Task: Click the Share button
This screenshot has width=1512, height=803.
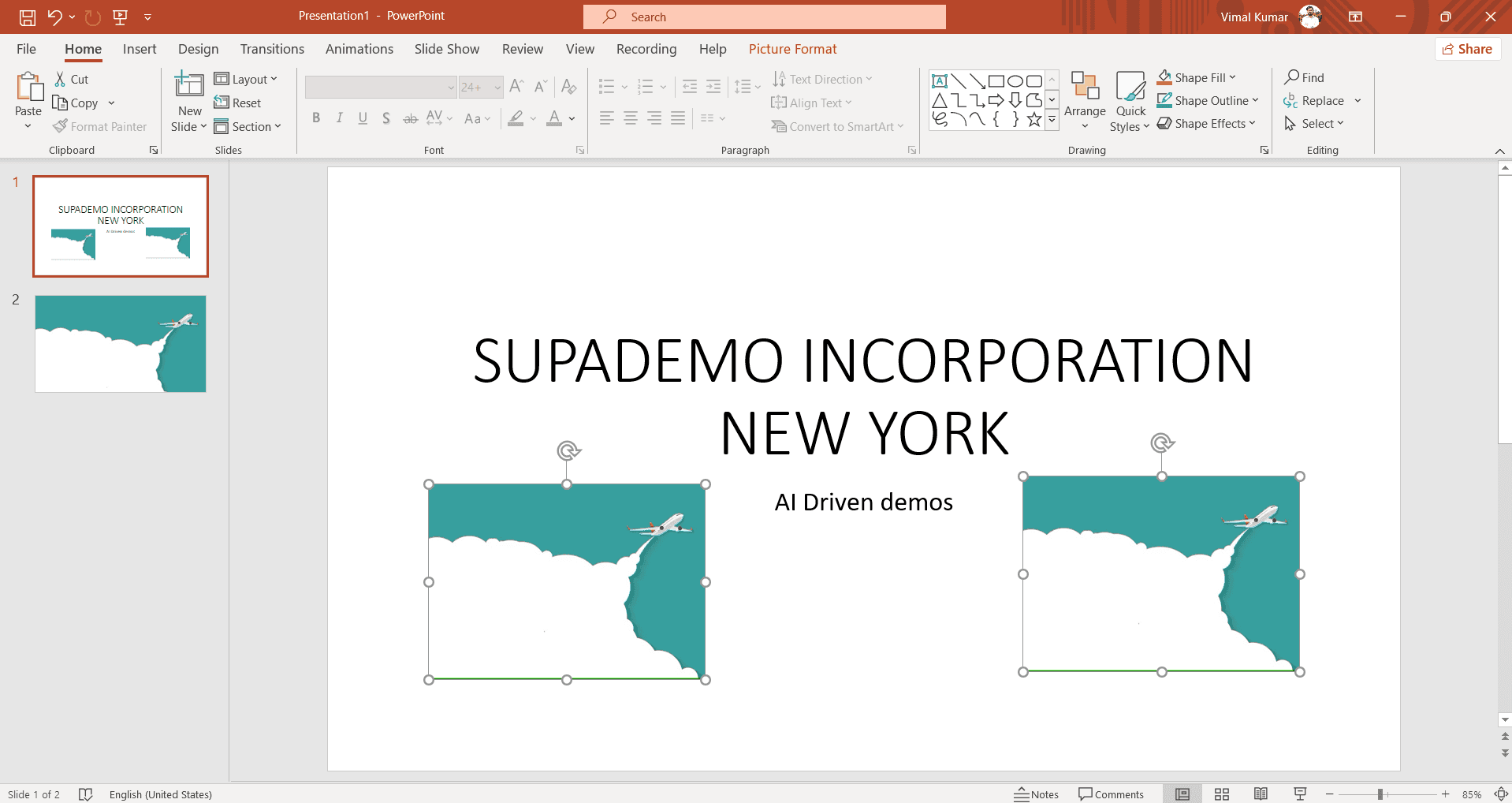Action: click(x=1467, y=49)
